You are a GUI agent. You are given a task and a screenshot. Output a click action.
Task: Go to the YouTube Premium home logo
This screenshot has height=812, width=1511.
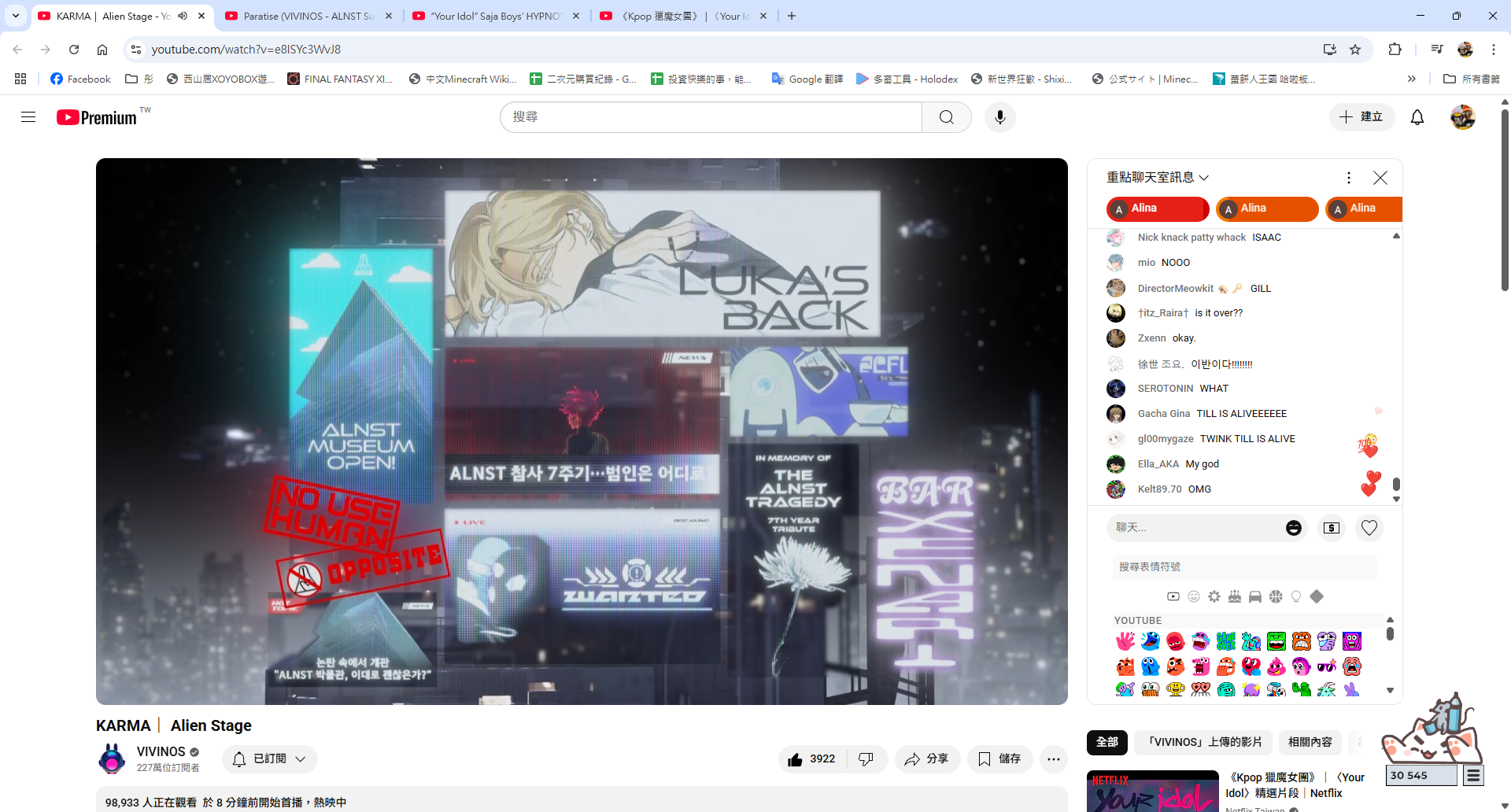pos(98,117)
